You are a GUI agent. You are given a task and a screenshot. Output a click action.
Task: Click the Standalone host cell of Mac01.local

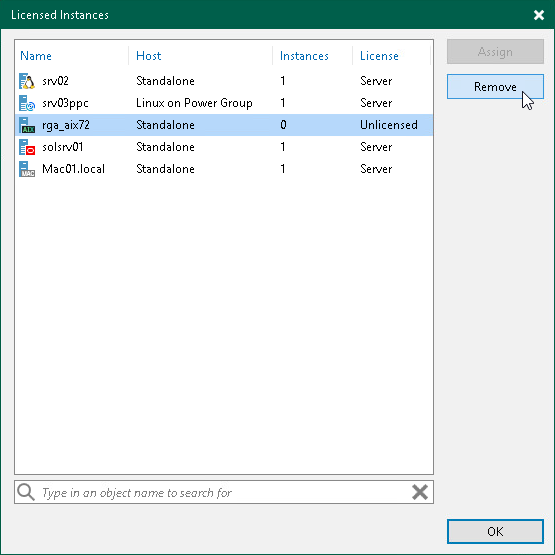click(165, 169)
